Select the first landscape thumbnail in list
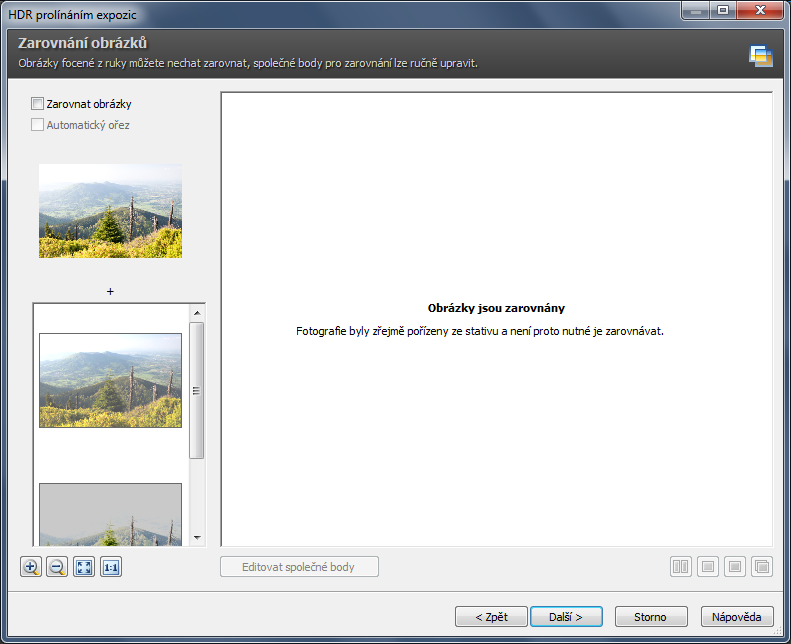The height and width of the screenshot is (644, 791). (110, 380)
